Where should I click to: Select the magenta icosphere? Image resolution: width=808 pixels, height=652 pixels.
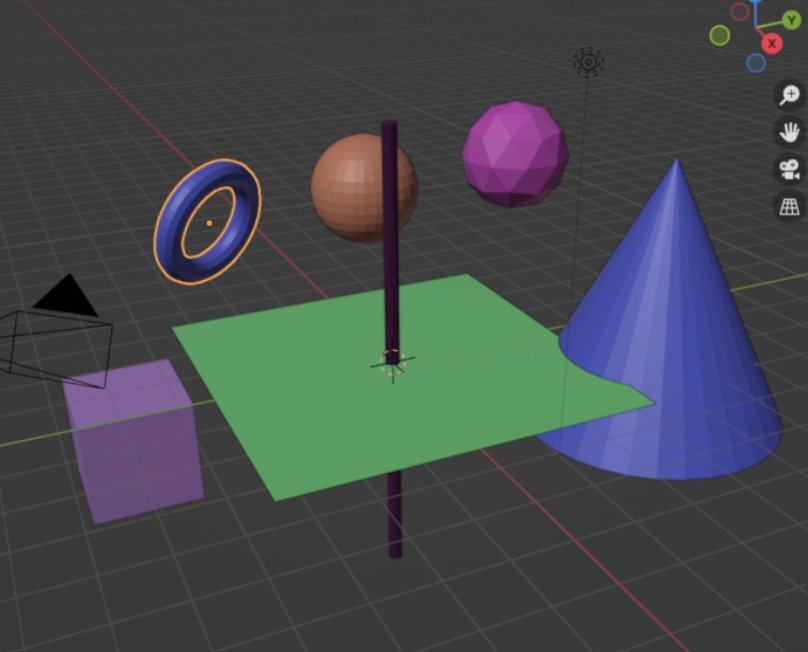515,153
